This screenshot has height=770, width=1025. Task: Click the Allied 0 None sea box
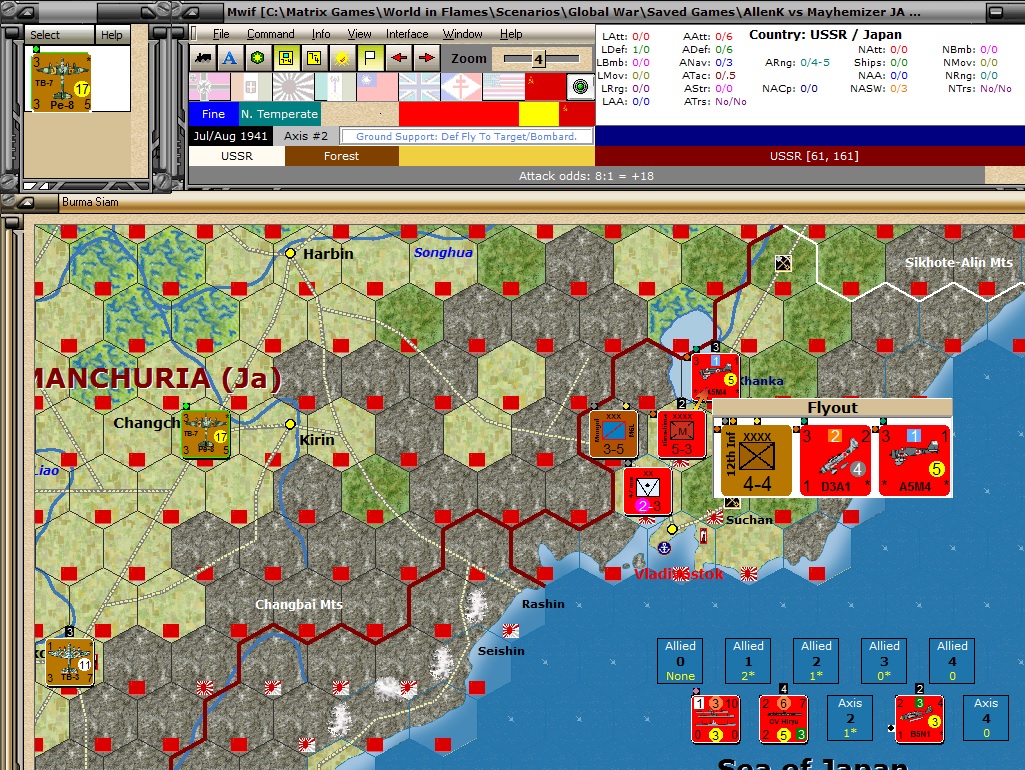tap(680, 661)
